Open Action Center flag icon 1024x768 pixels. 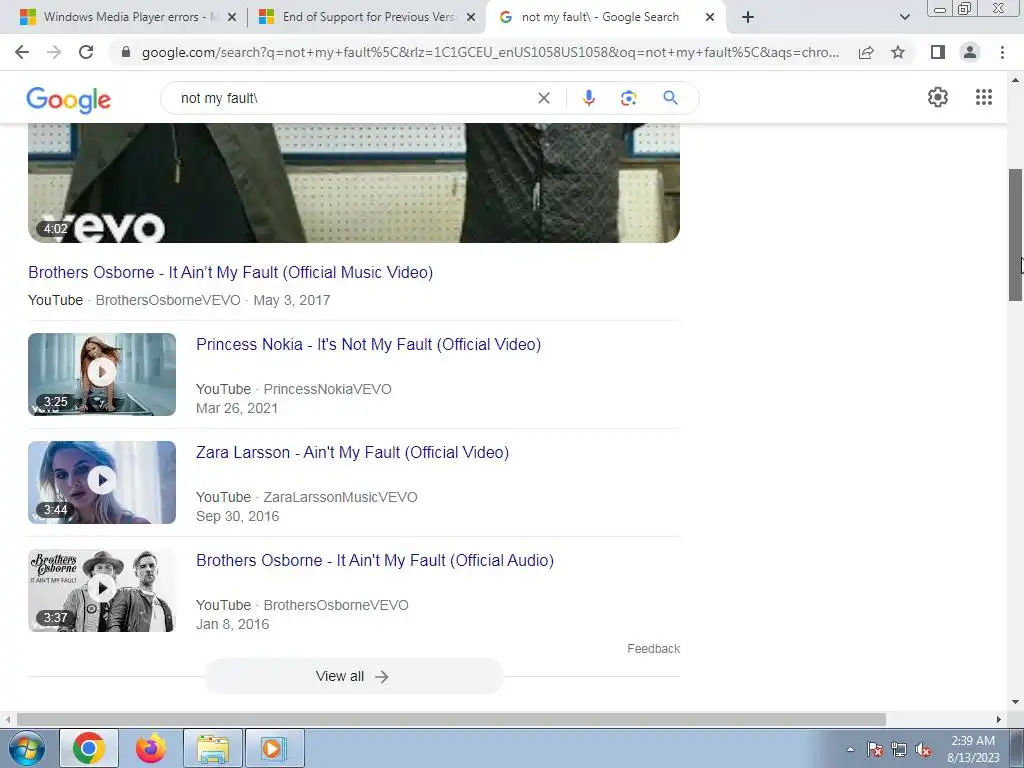click(875, 749)
